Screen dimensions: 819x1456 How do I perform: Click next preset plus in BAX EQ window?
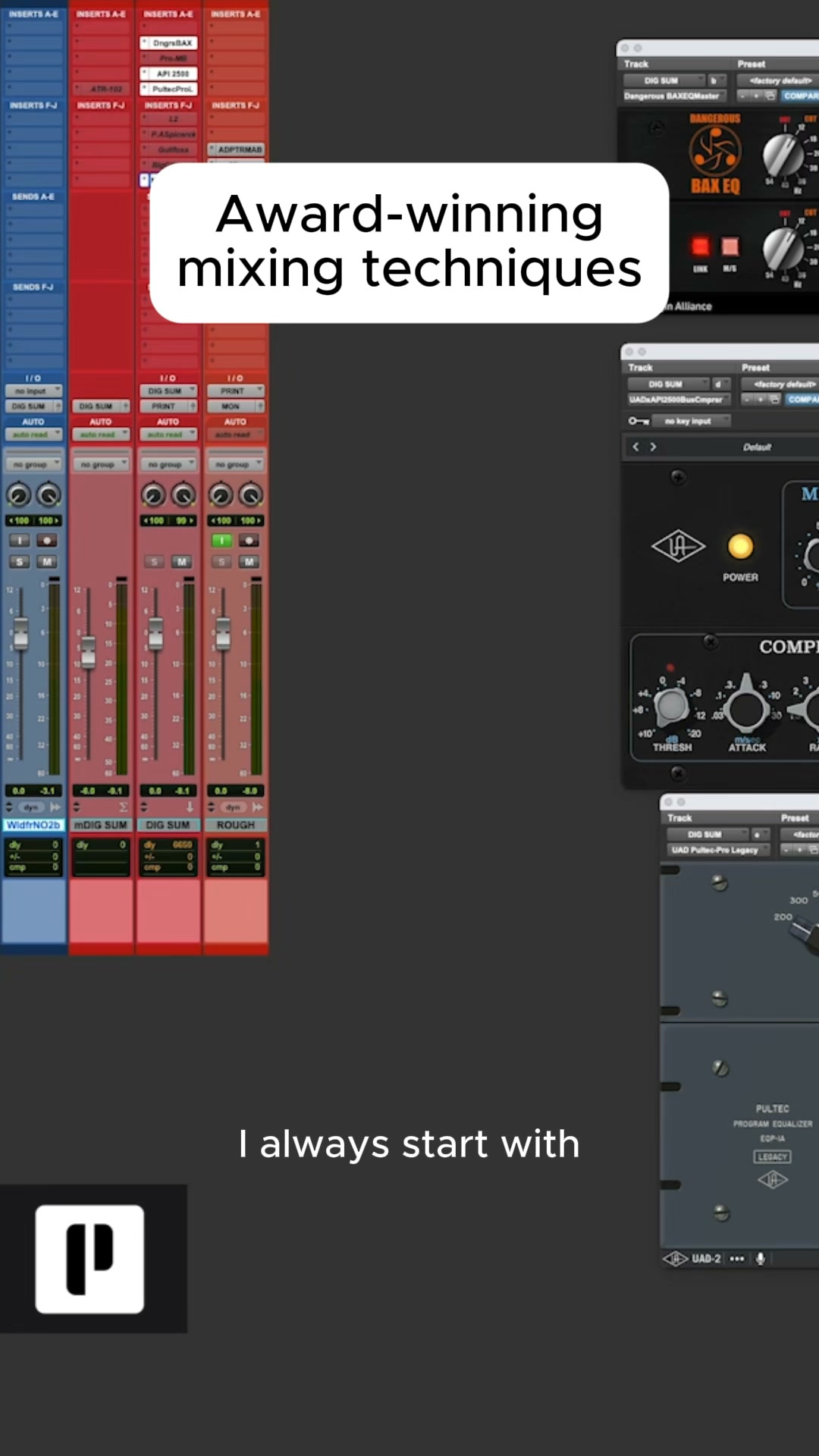click(x=756, y=96)
